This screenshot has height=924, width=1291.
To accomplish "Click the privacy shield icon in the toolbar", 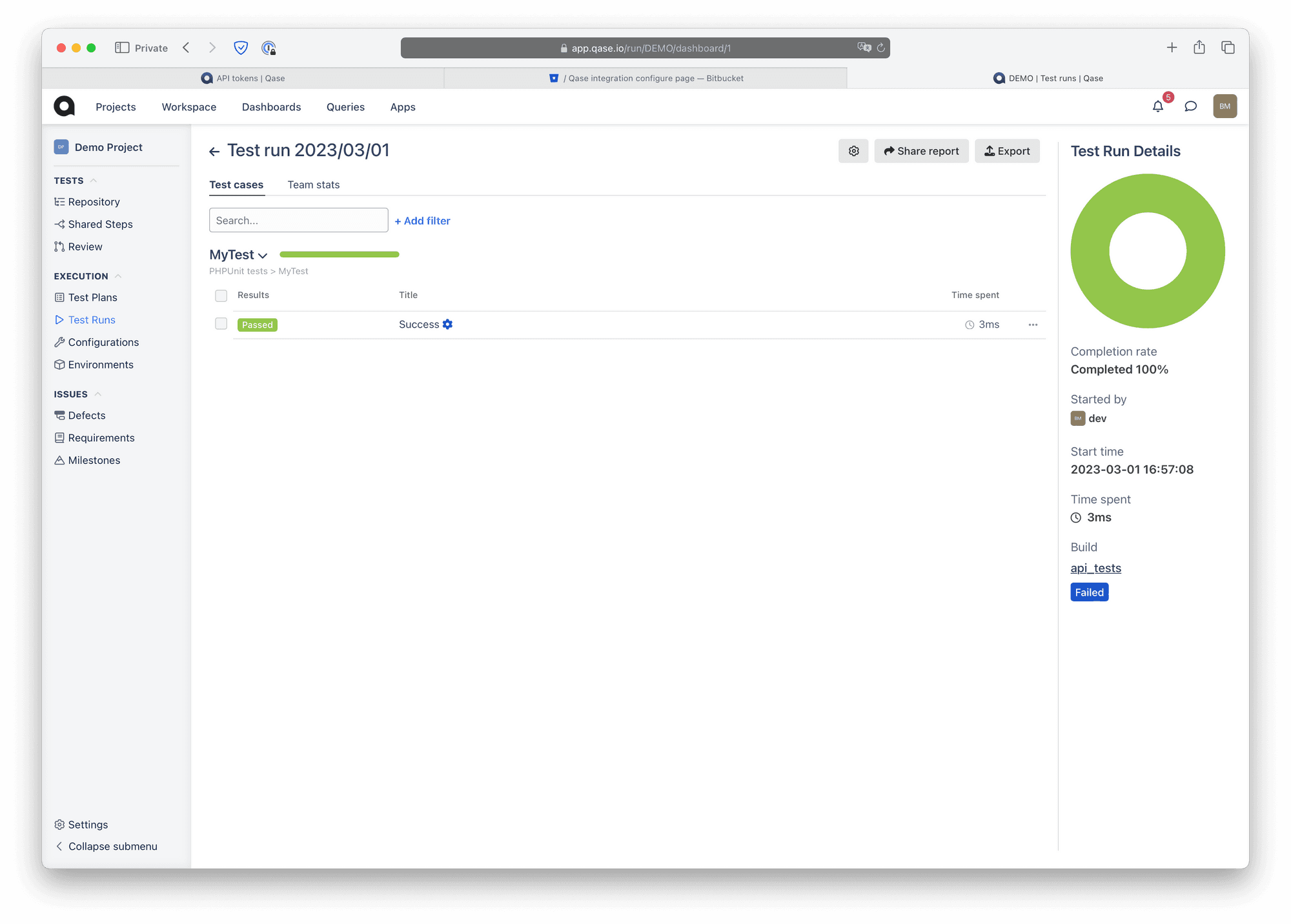I will (241, 48).
